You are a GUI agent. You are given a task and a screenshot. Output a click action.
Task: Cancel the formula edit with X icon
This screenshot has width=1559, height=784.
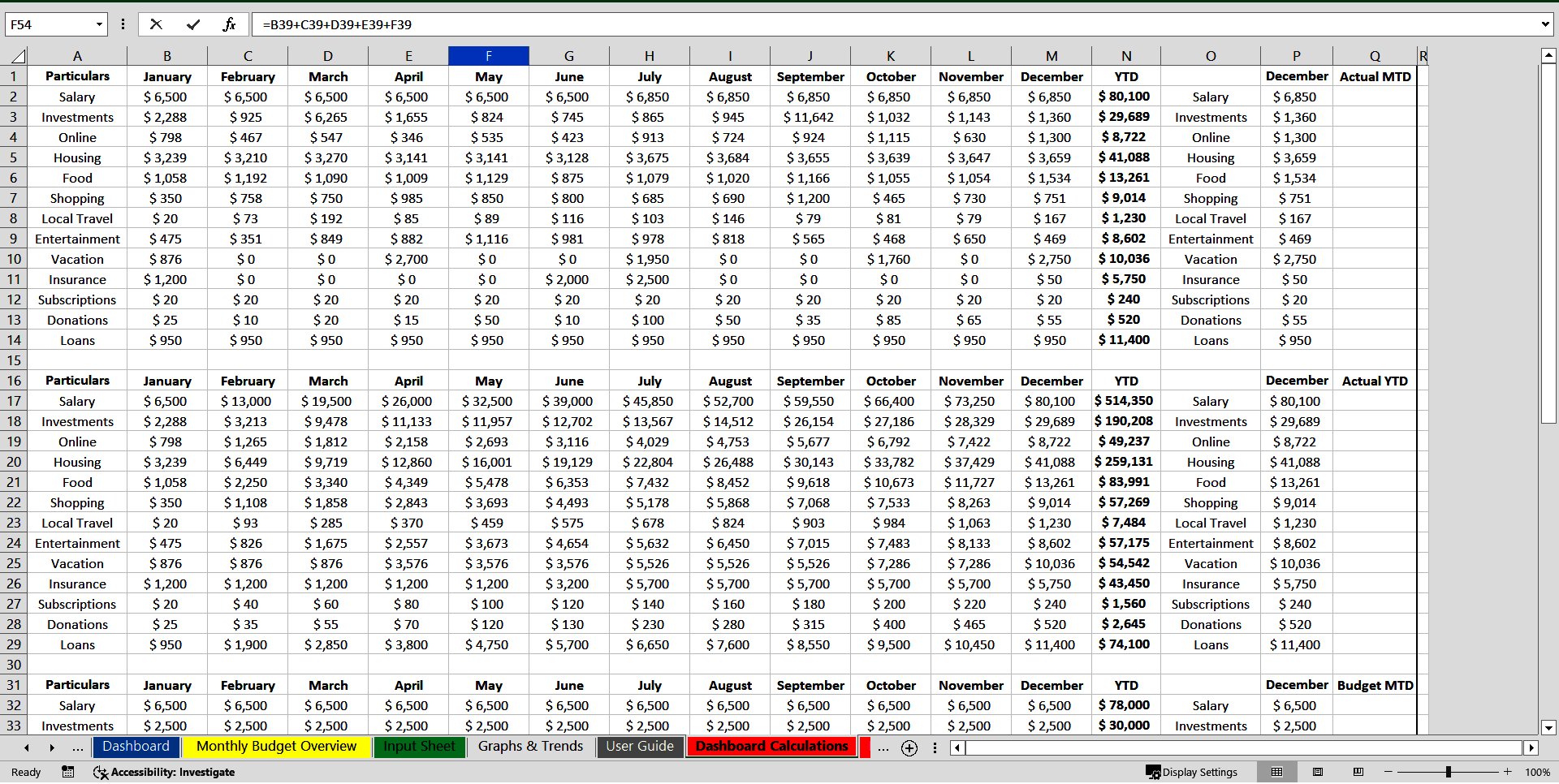pos(156,24)
